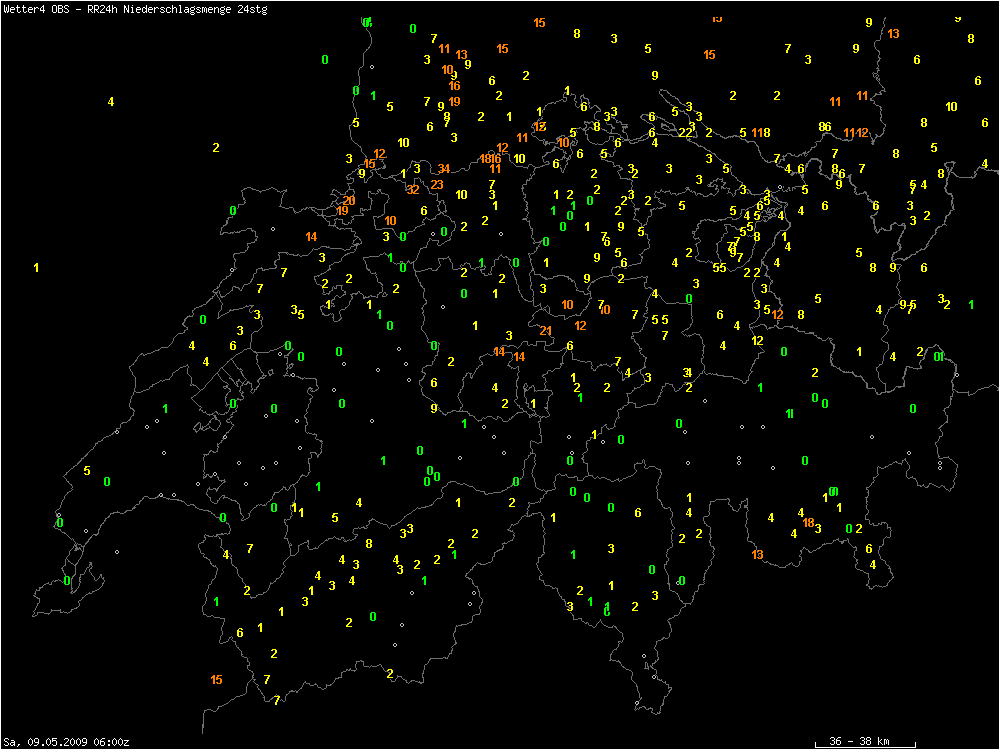
Task: Pick the orange 21 station value
Action: coord(546,330)
